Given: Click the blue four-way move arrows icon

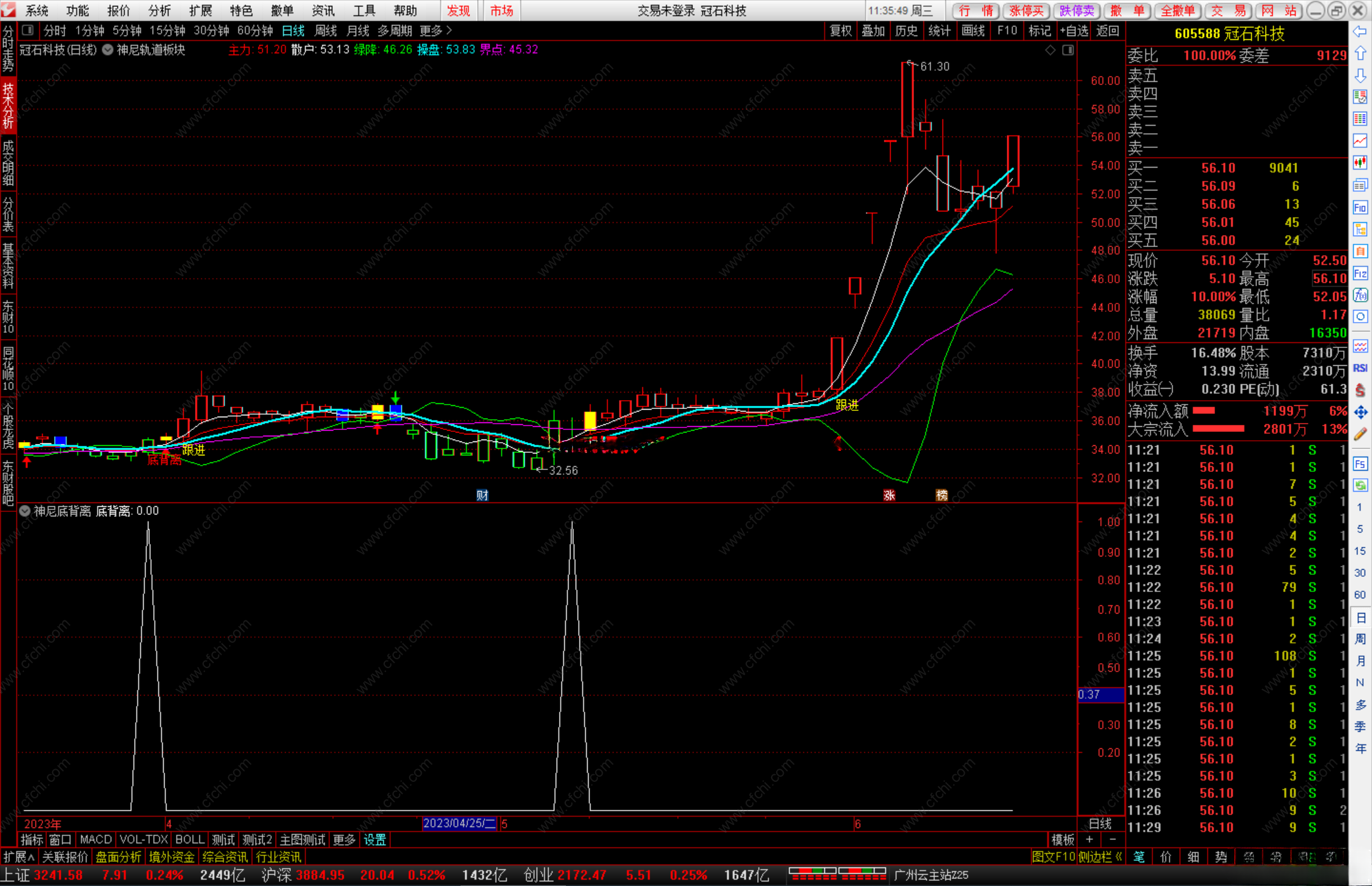Looking at the screenshot, I should [1360, 413].
